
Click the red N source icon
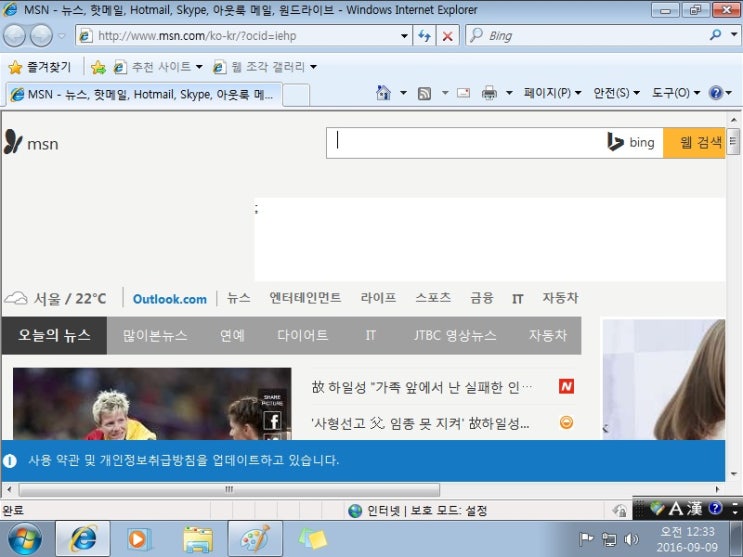point(566,386)
